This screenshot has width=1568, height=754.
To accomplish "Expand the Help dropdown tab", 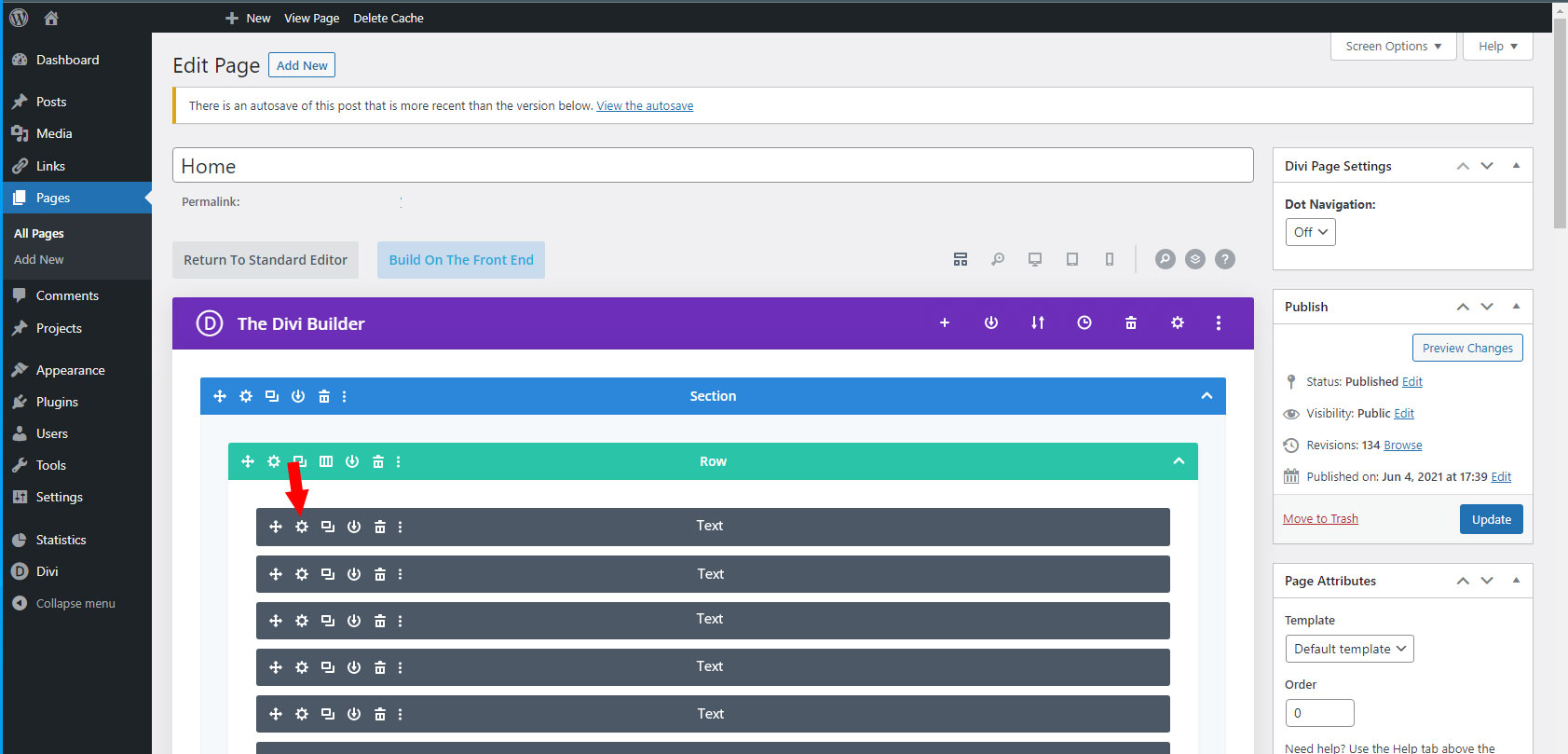I will click(x=1498, y=46).
